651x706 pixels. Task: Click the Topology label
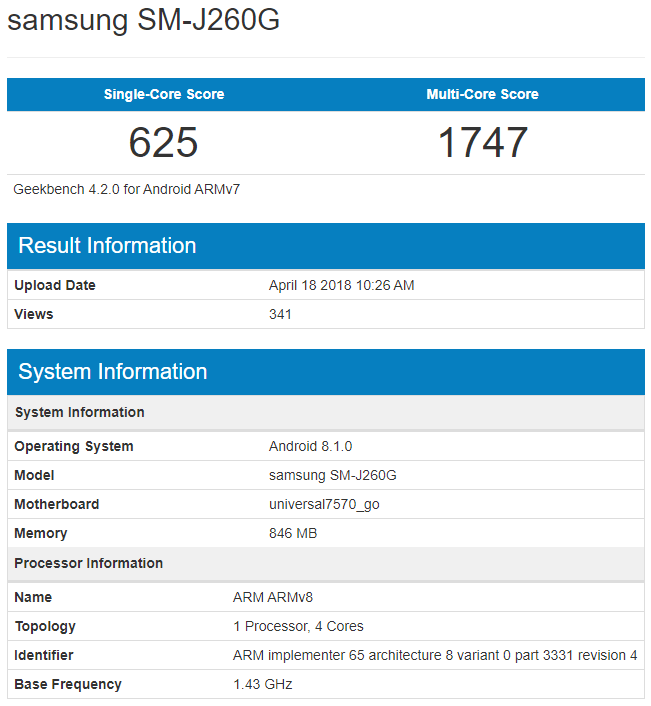click(45, 627)
